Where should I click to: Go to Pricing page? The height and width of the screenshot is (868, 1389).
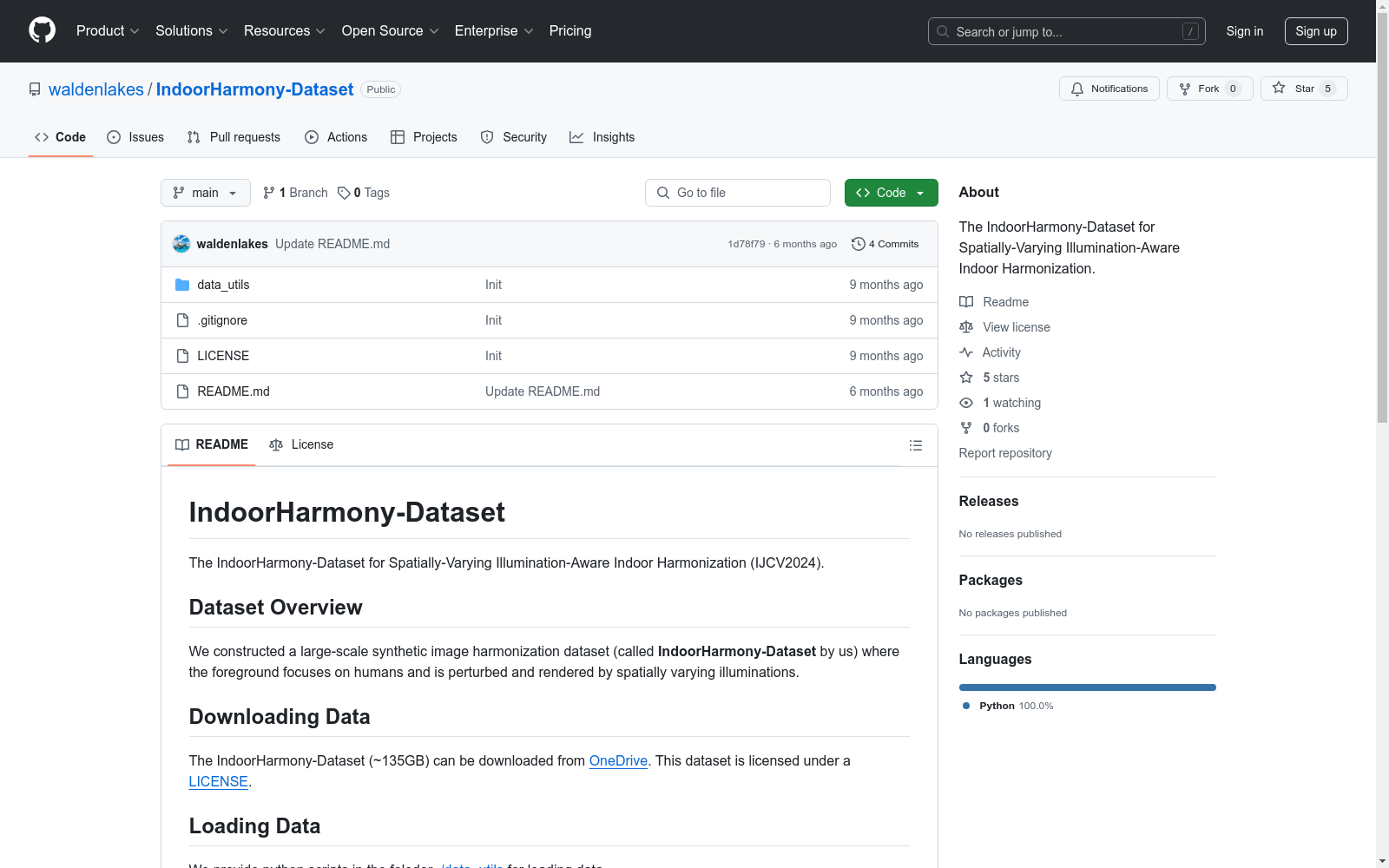coord(570,30)
